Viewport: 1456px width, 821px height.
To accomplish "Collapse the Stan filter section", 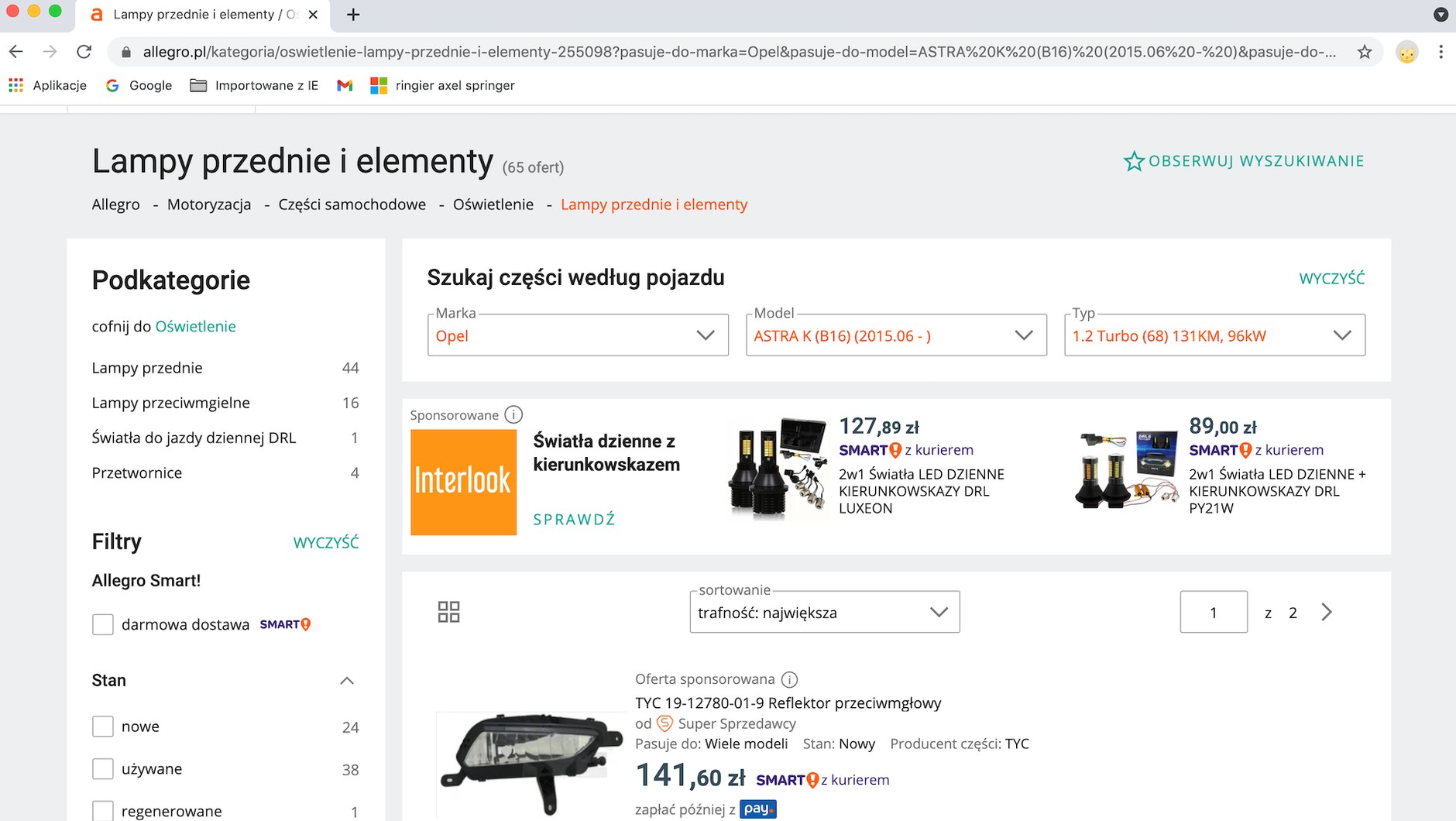I will (x=347, y=681).
